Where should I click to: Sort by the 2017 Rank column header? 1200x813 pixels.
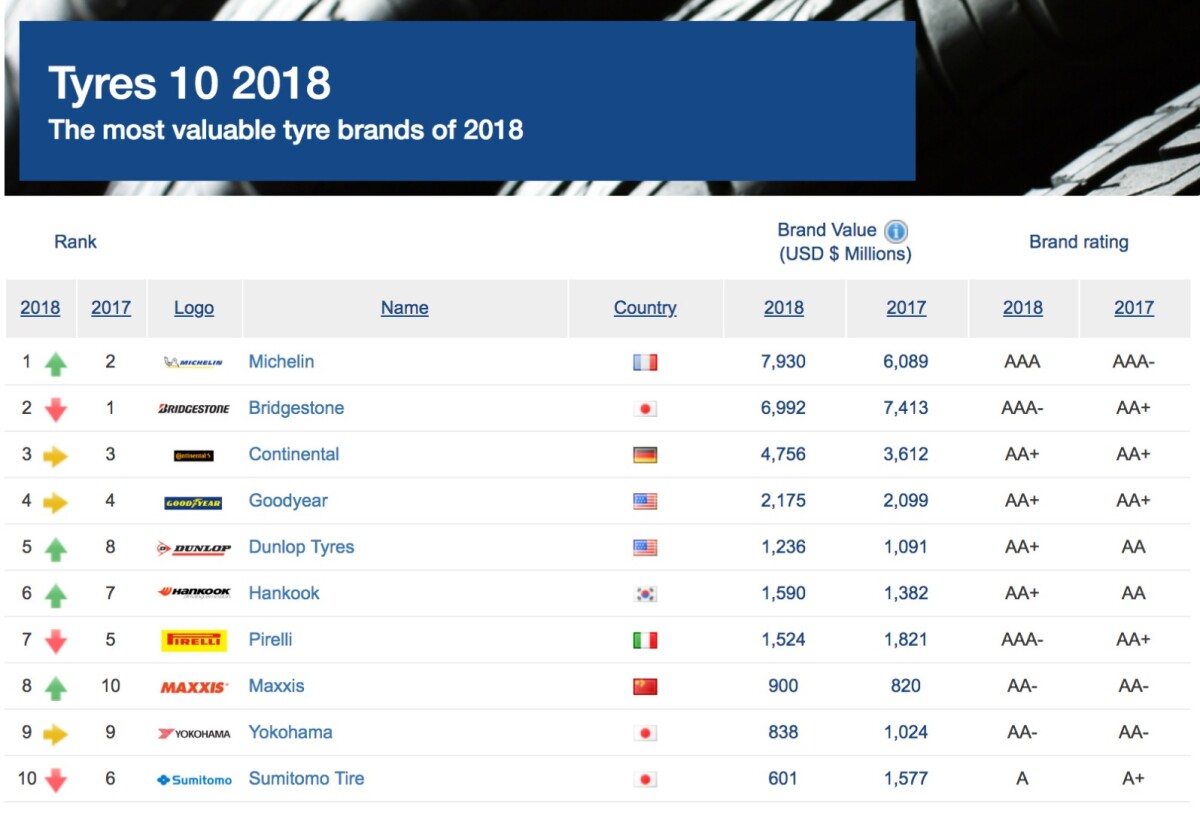click(111, 308)
